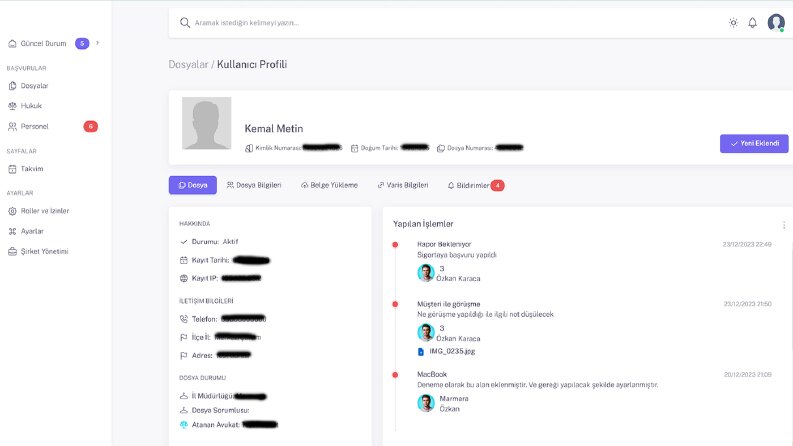Switch to the Varis Bilgileri tab
793x446 pixels.
403,185
